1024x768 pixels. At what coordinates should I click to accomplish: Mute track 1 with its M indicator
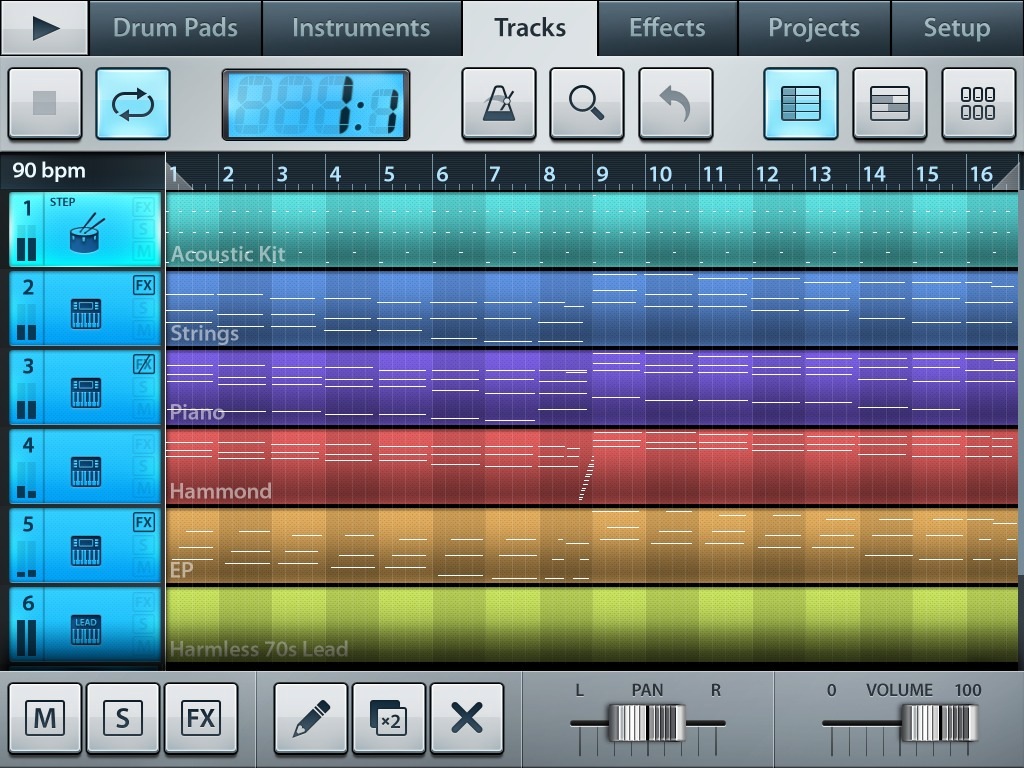[144, 251]
